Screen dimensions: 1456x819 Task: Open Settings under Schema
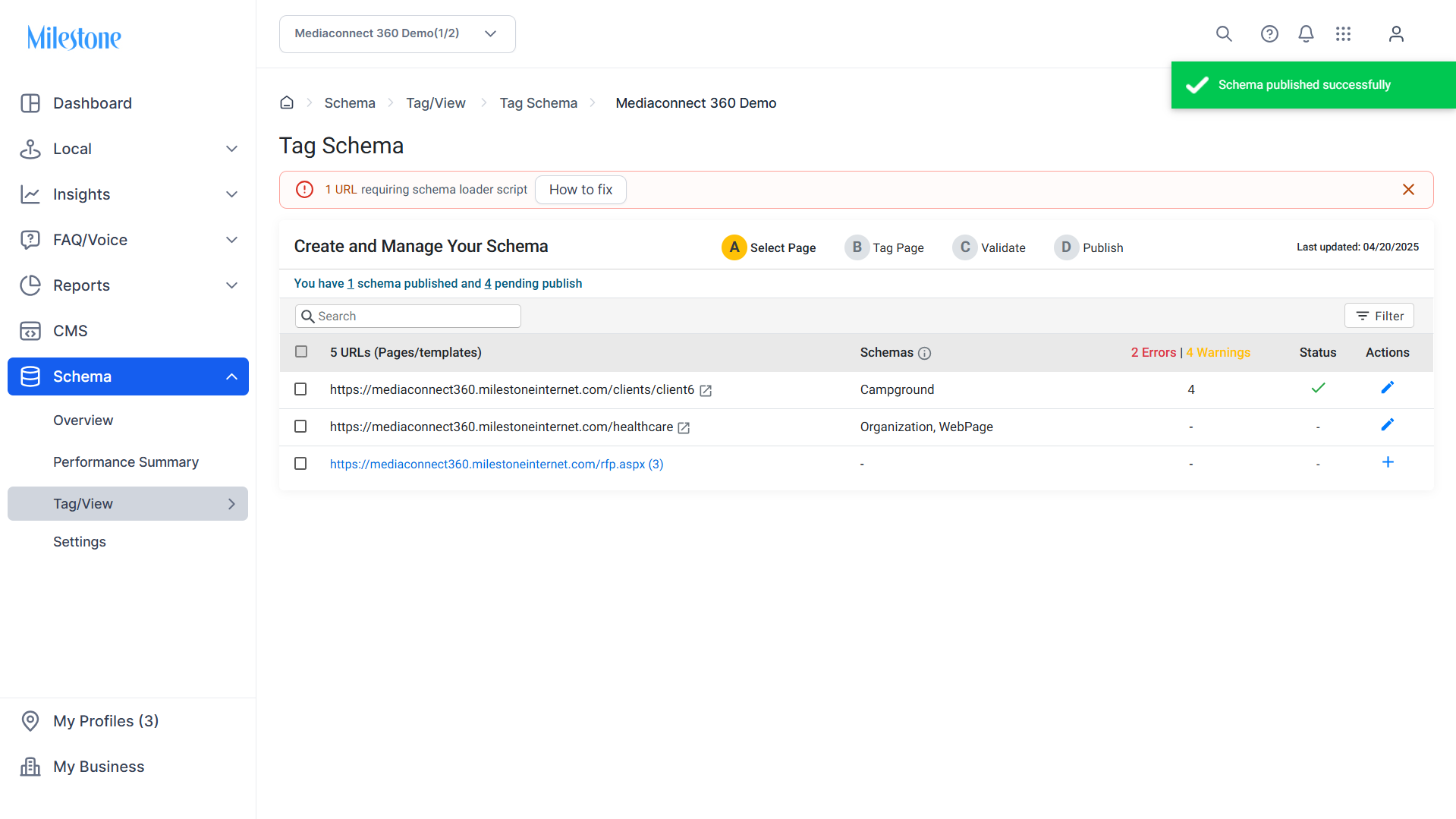point(80,542)
